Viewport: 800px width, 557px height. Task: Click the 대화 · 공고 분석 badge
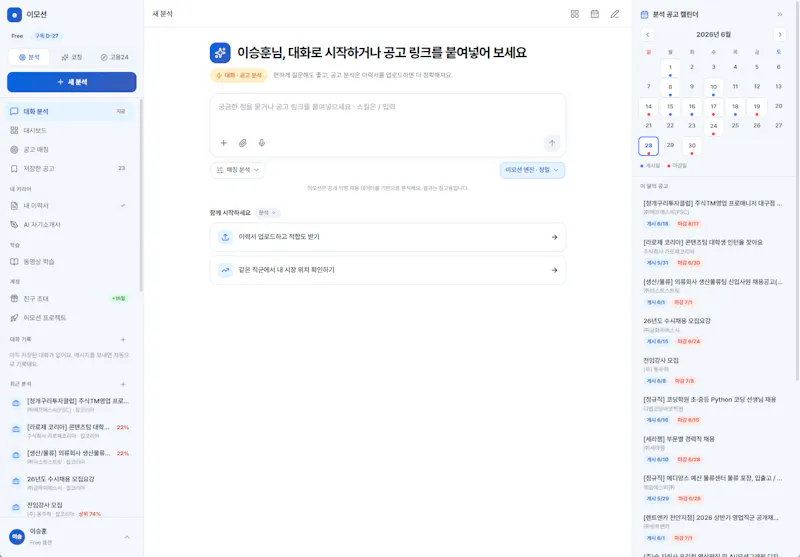point(239,75)
